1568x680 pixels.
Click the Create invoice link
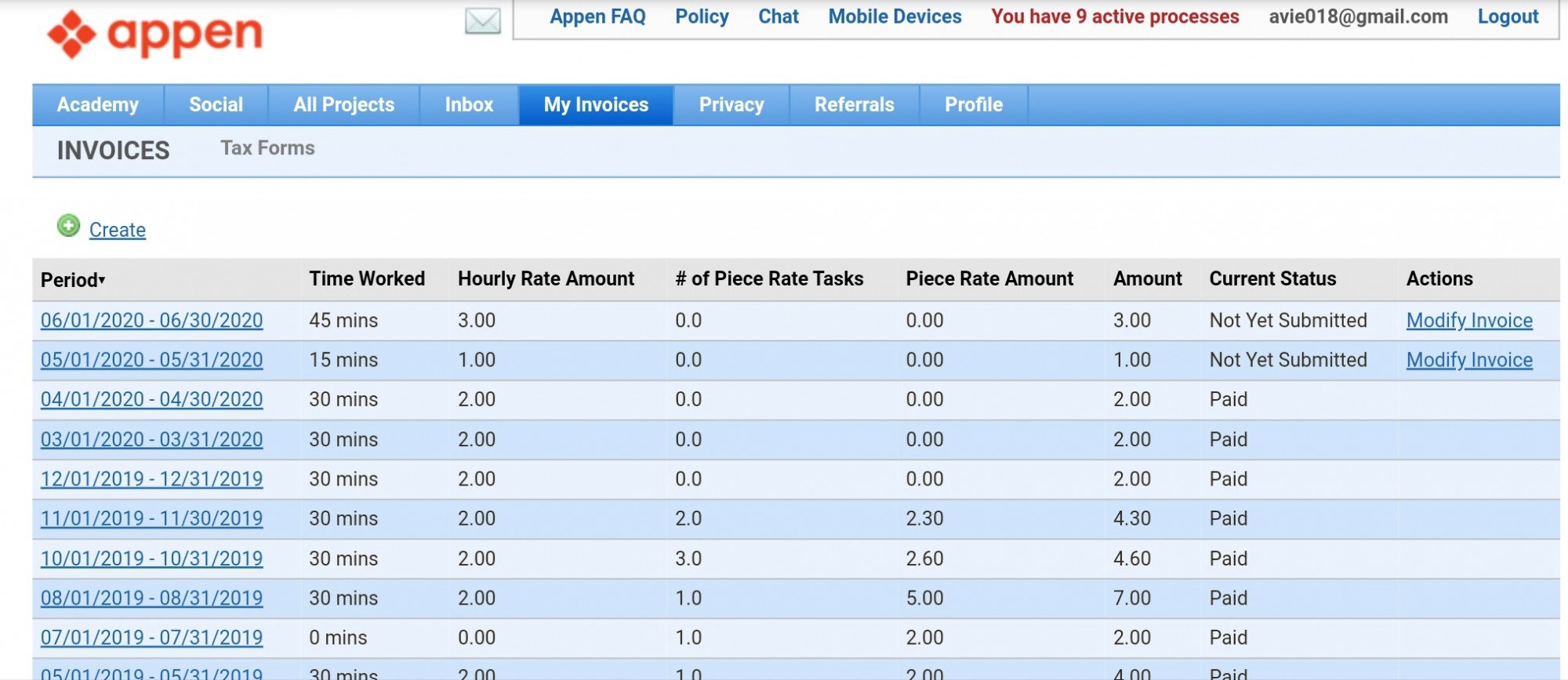point(118,230)
